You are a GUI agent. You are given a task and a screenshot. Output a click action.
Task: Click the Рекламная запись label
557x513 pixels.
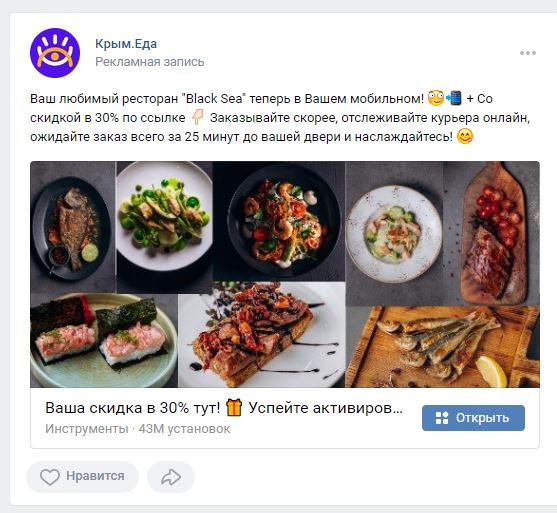tap(150, 62)
